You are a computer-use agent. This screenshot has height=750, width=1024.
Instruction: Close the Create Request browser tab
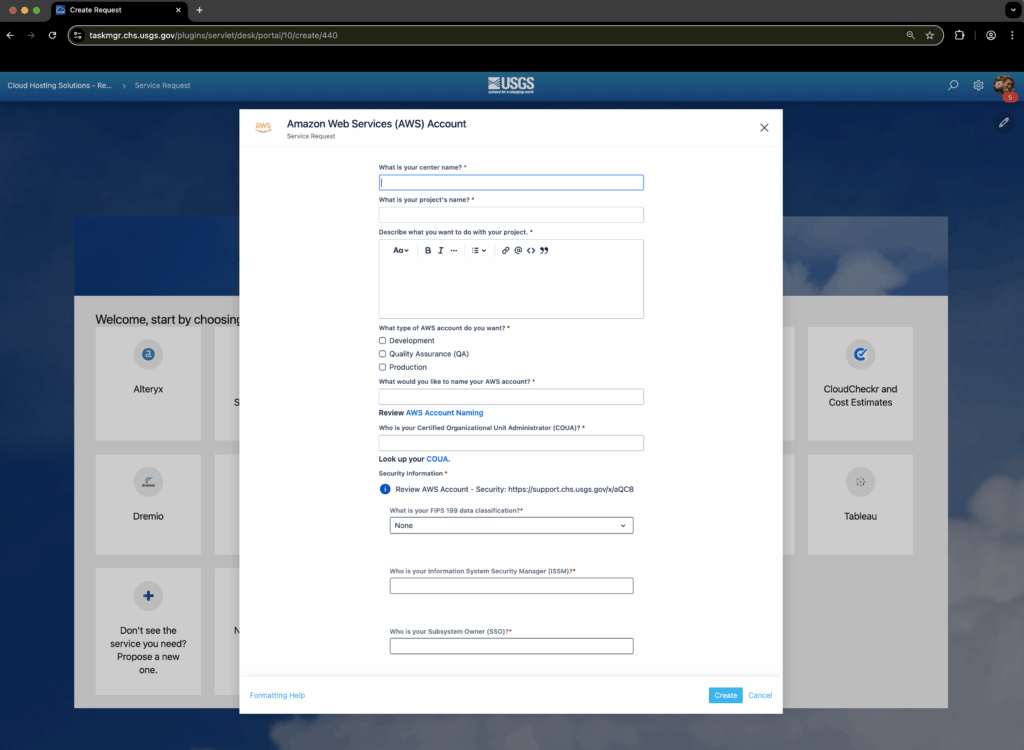pyautogui.click(x=178, y=10)
